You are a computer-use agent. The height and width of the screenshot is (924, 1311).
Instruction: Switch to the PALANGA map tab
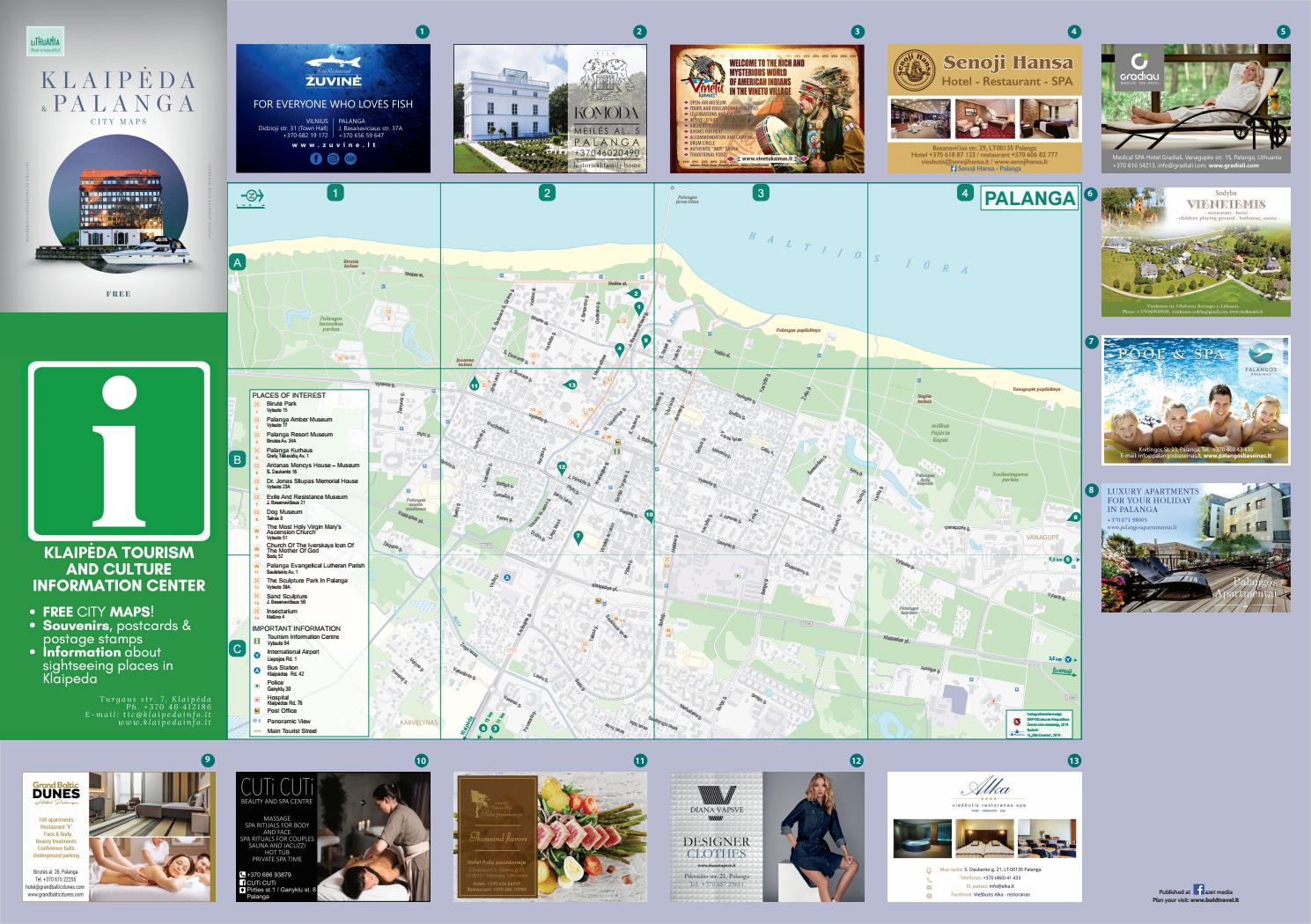1029,199
